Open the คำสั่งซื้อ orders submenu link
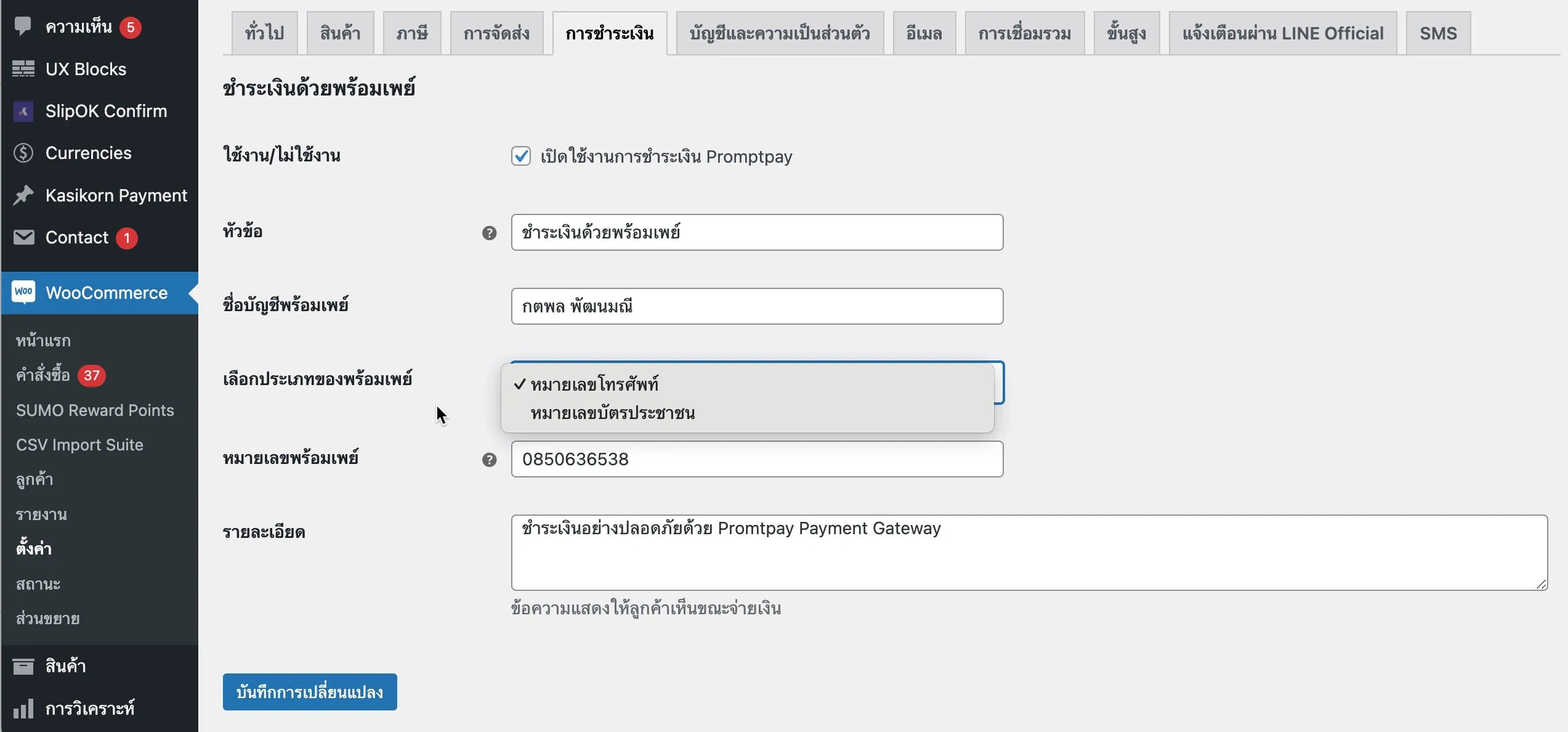This screenshot has height=732, width=1568. coord(43,375)
